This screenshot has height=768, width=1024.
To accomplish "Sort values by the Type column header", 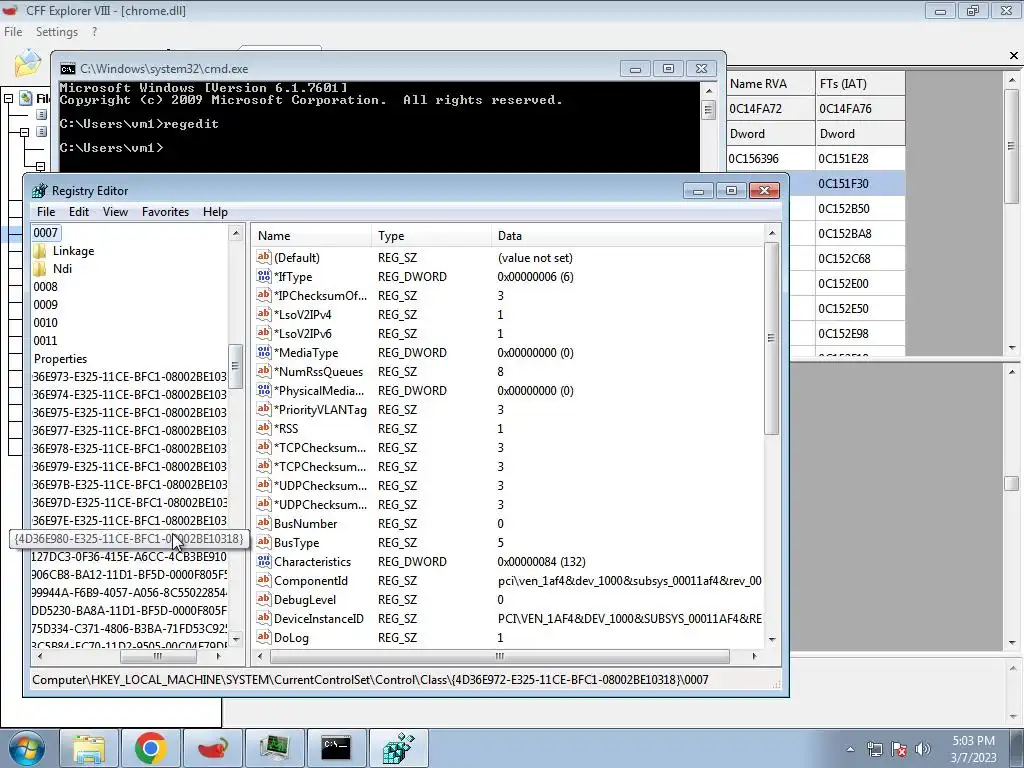I will [x=431, y=236].
